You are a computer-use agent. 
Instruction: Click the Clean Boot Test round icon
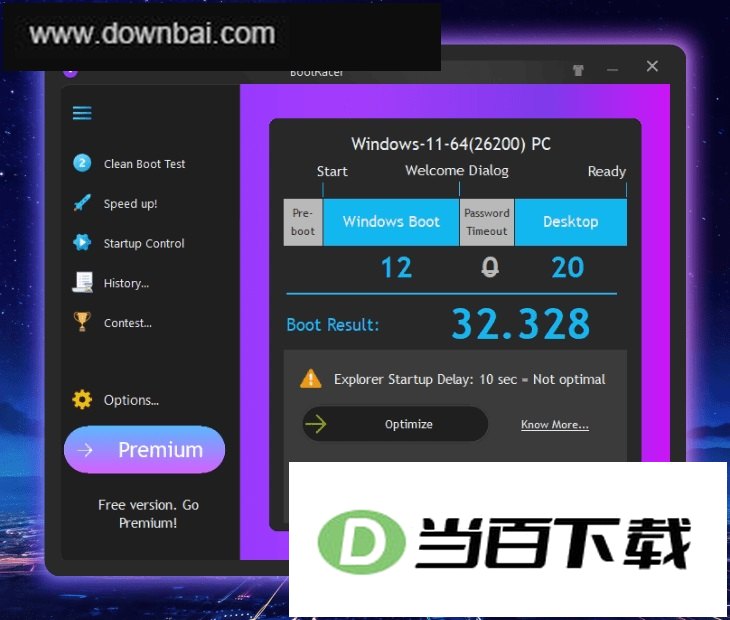tap(82, 163)
